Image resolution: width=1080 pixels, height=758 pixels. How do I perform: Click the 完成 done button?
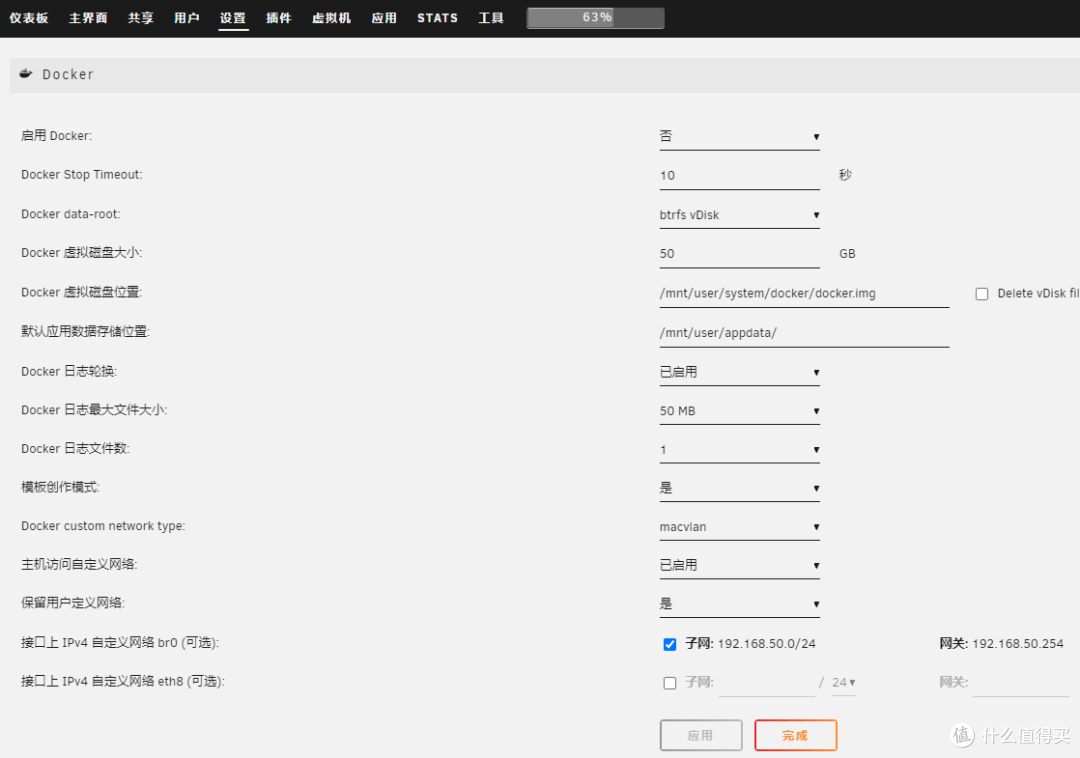click(796, 735)
